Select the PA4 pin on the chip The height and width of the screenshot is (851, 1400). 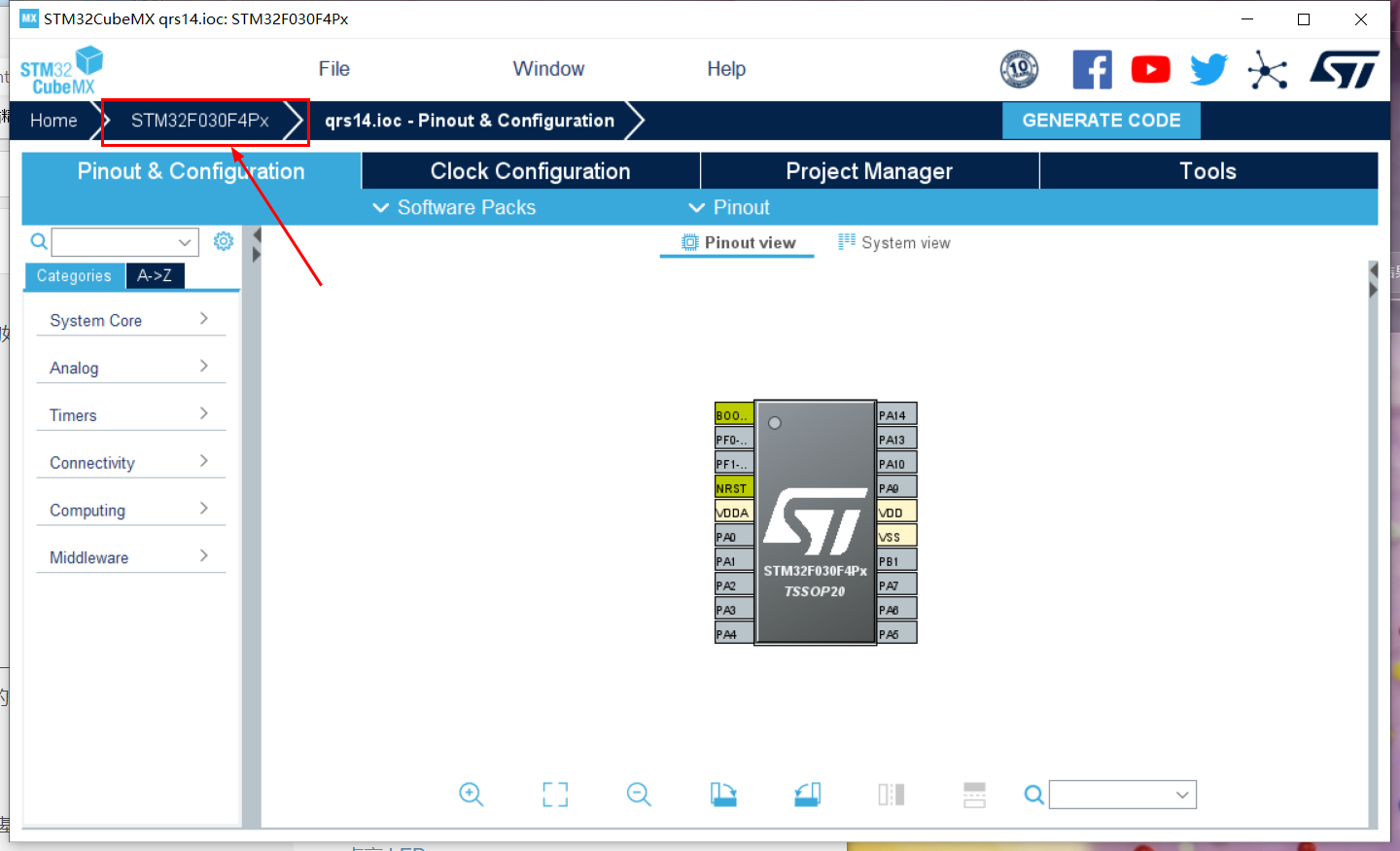tap(734, 633)
